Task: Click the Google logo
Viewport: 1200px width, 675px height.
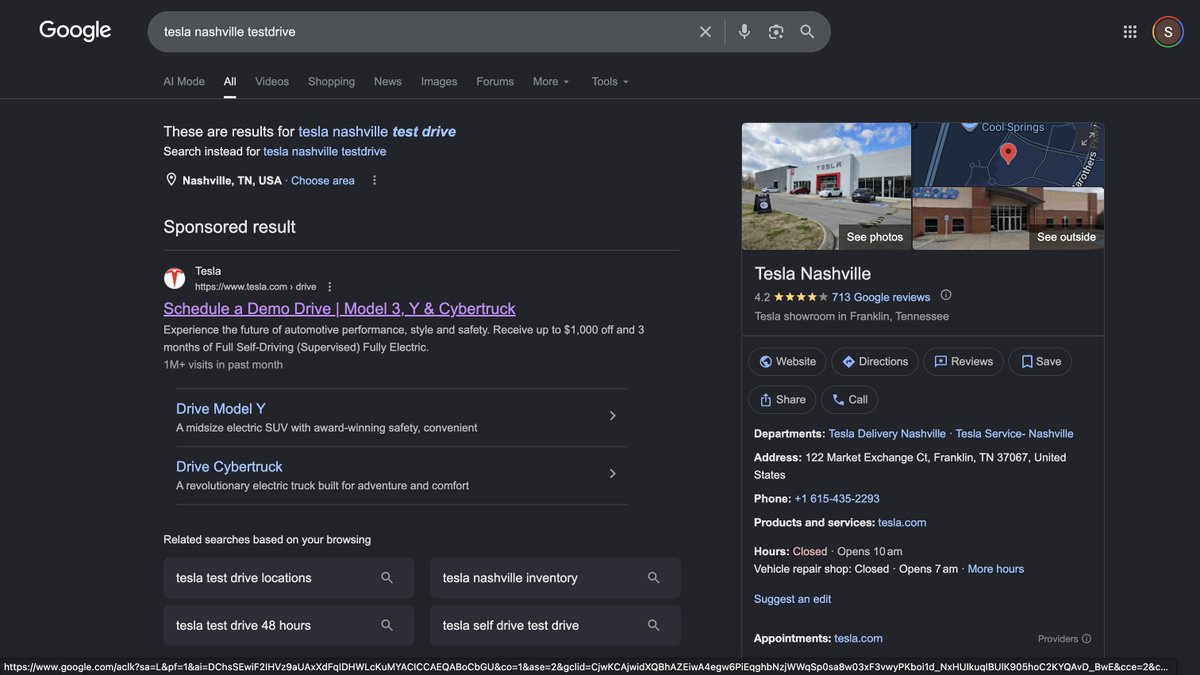Action: (x=75, y=31)
